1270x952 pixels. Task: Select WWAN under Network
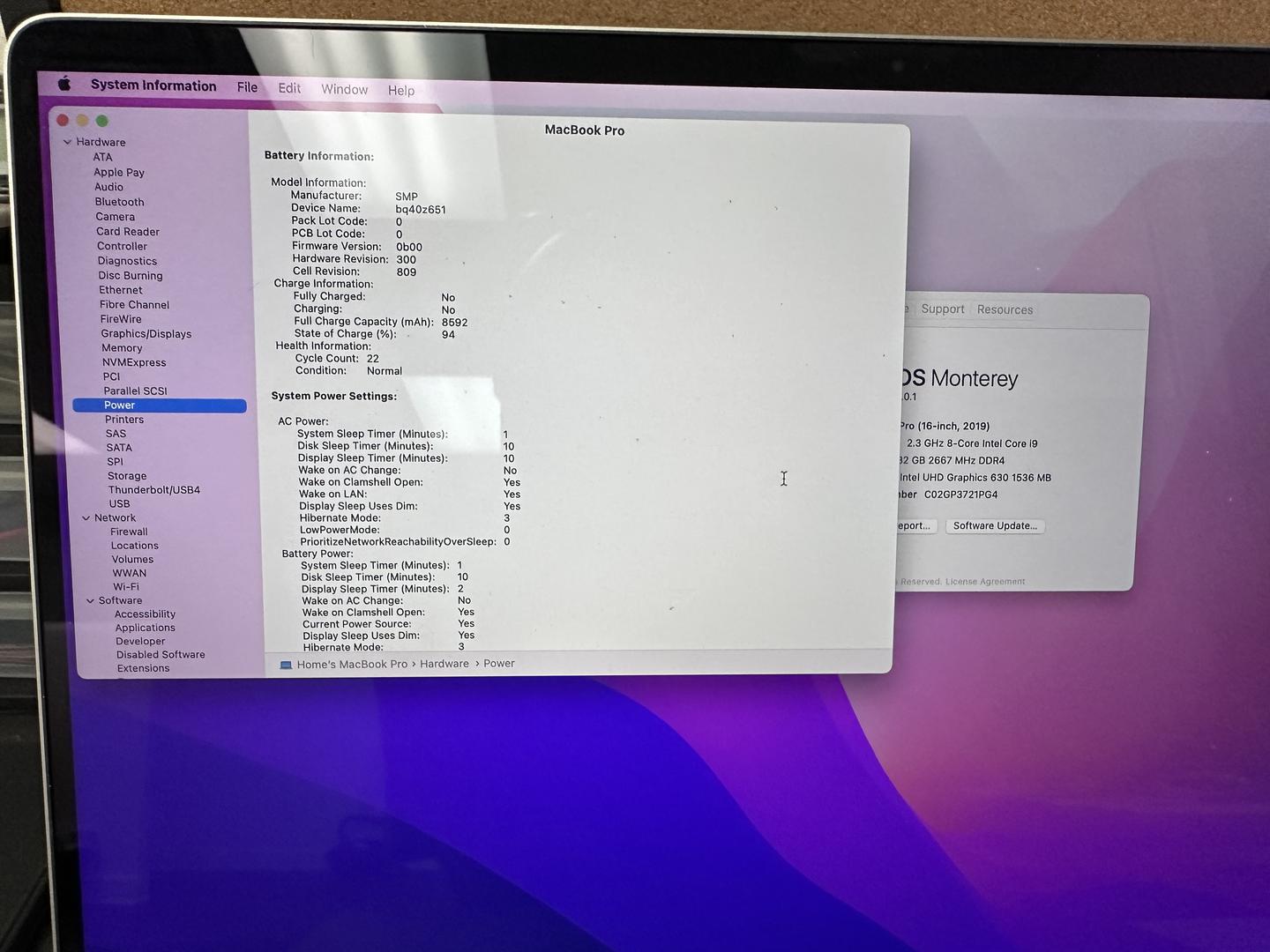pos(130,573)
